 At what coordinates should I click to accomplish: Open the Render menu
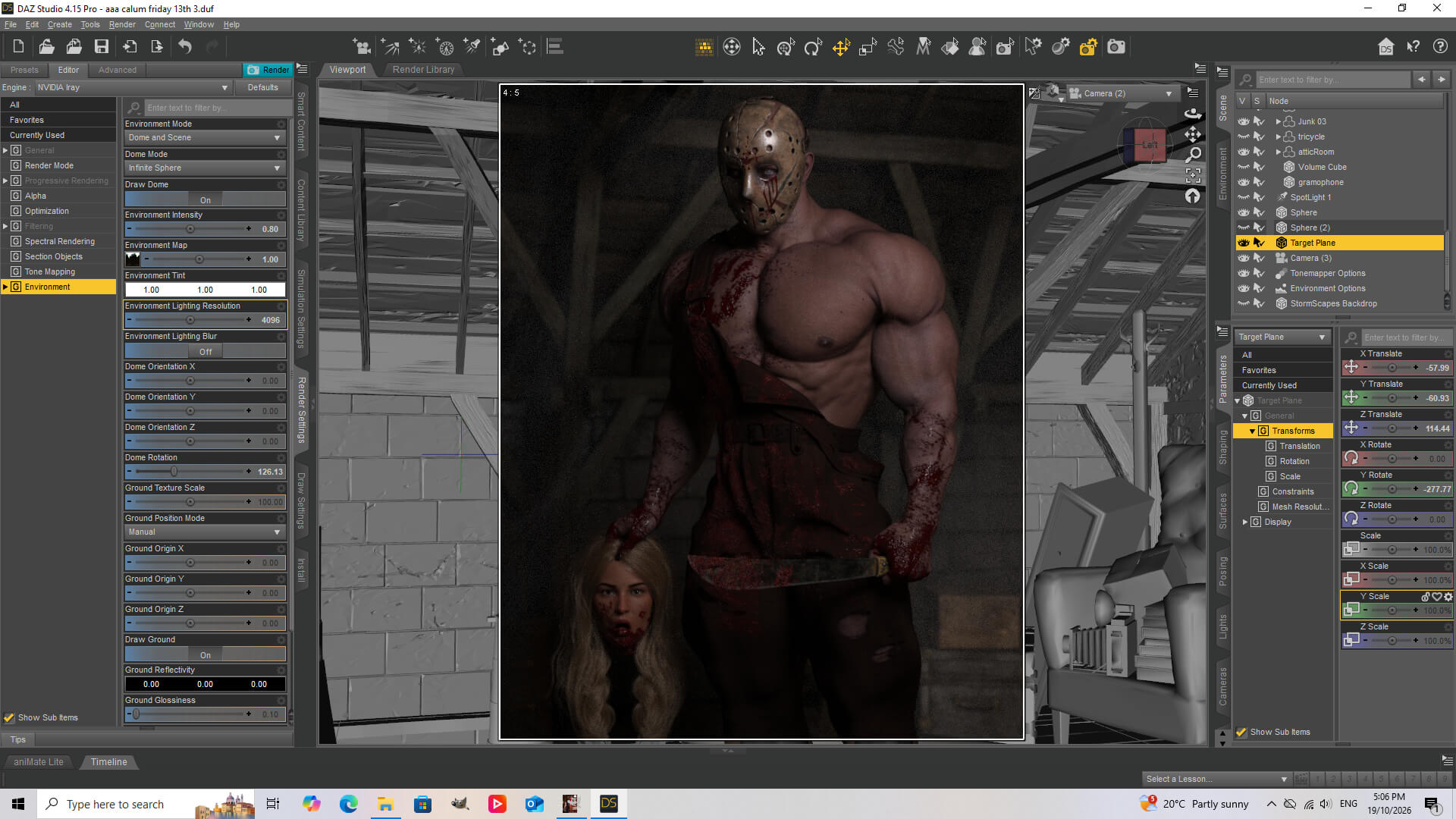point(122,24)
